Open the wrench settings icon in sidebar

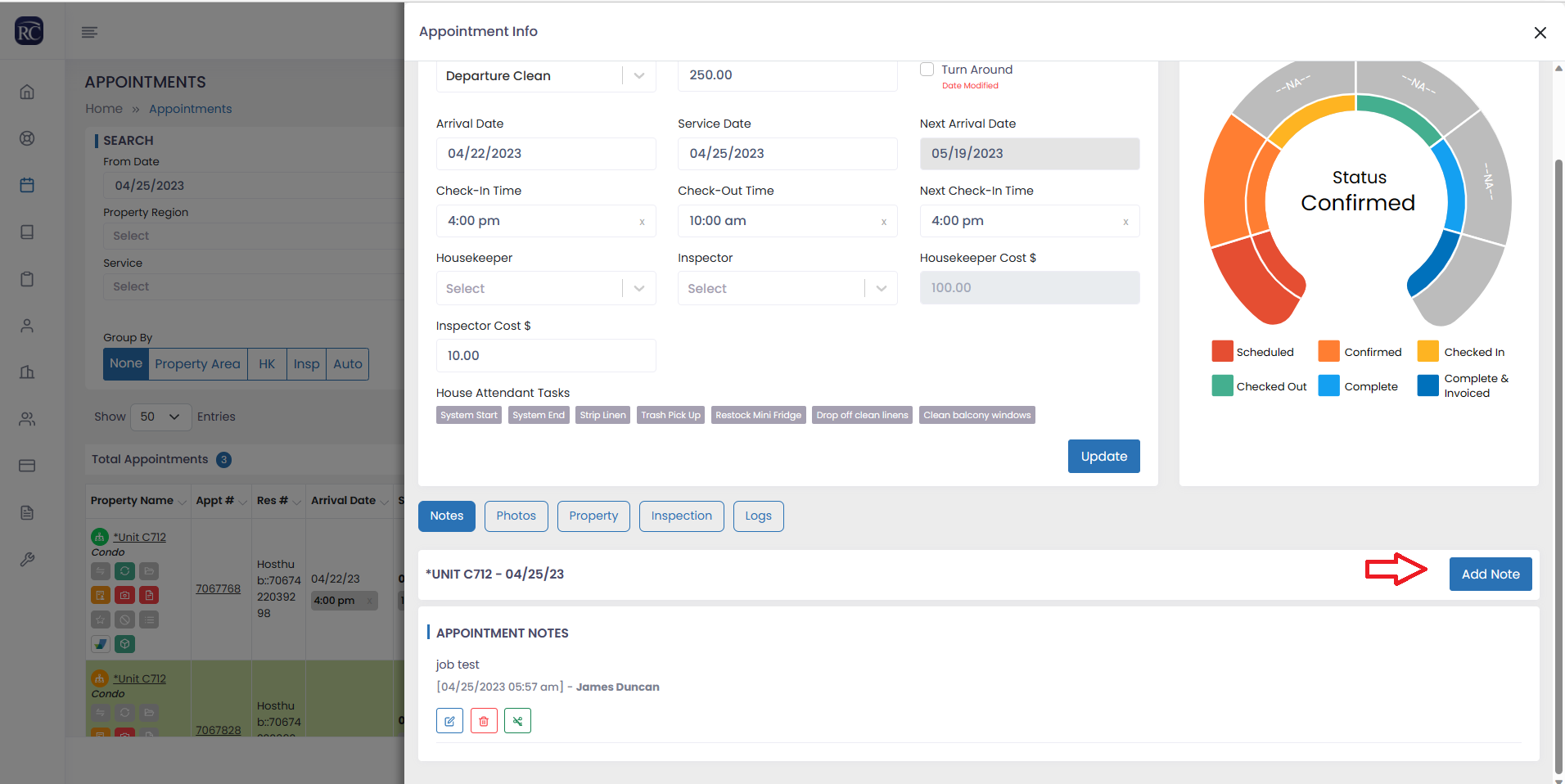click(27, 560)
